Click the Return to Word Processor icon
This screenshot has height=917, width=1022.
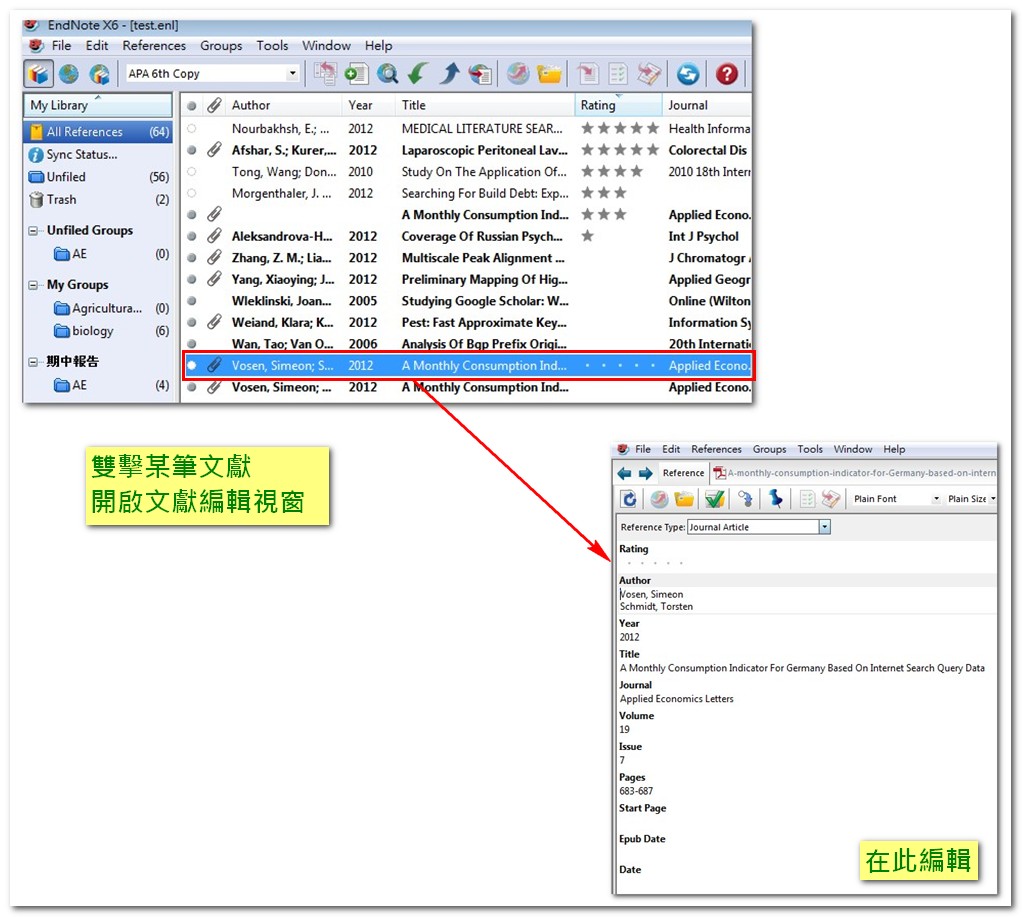[x=649, y=74]
